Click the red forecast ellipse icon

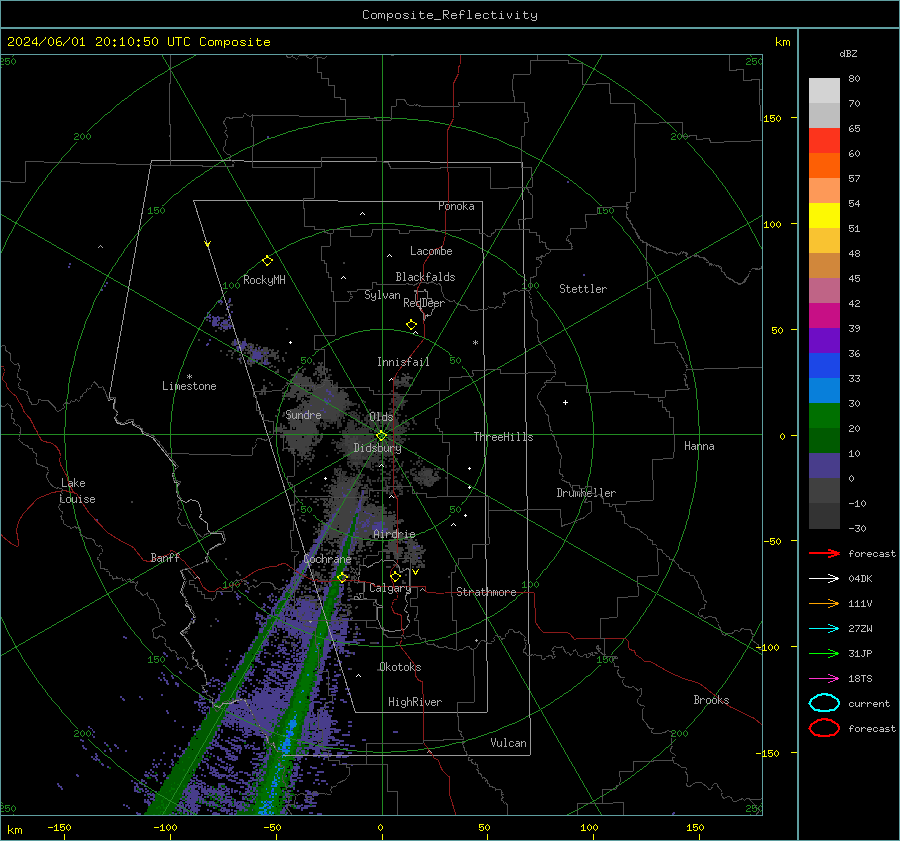point(824,728)
